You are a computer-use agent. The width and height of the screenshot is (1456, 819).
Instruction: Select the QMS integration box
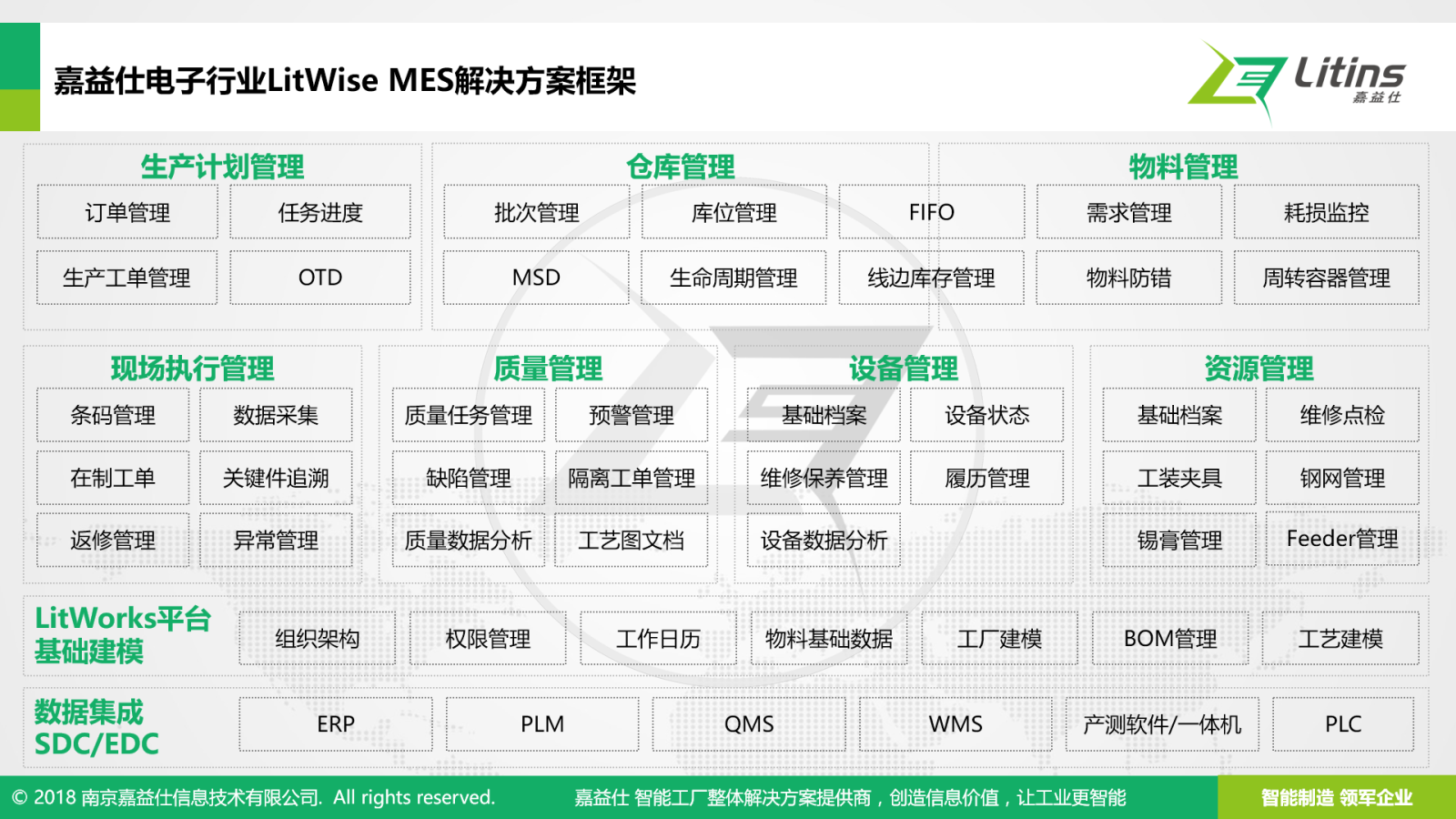pos(749,724)
